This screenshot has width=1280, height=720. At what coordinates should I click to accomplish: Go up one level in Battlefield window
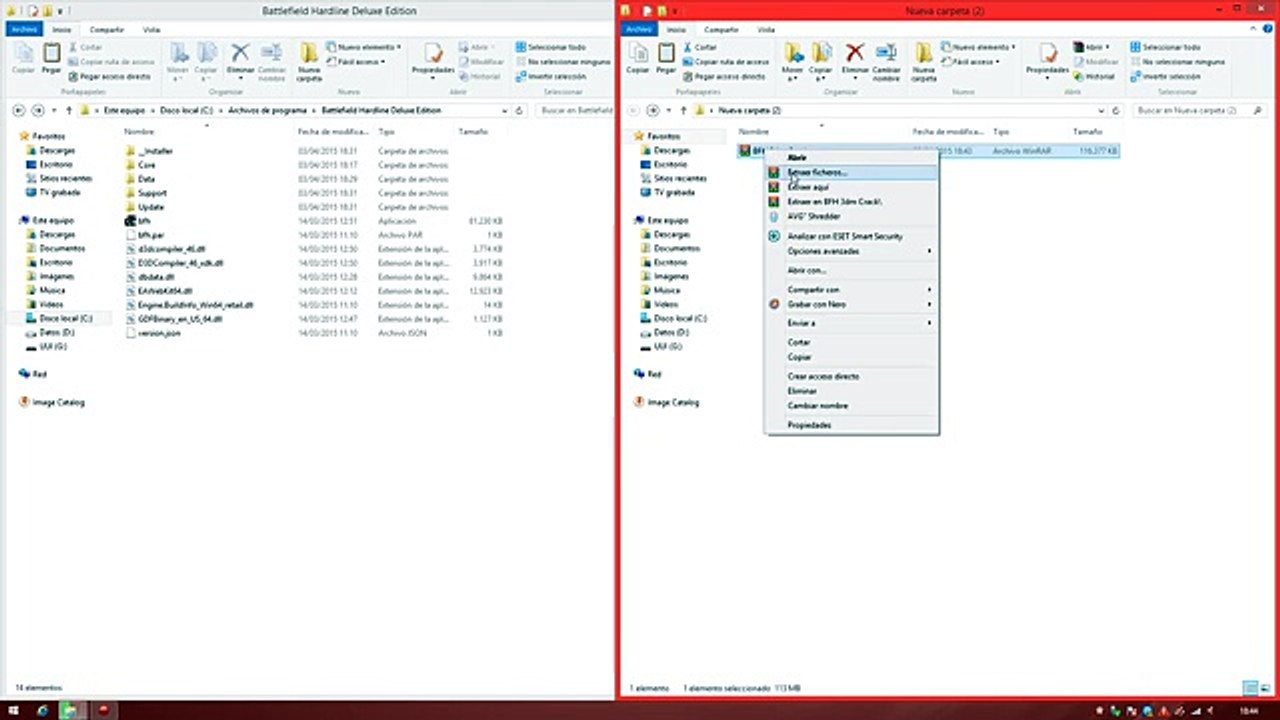pos(69,110)
